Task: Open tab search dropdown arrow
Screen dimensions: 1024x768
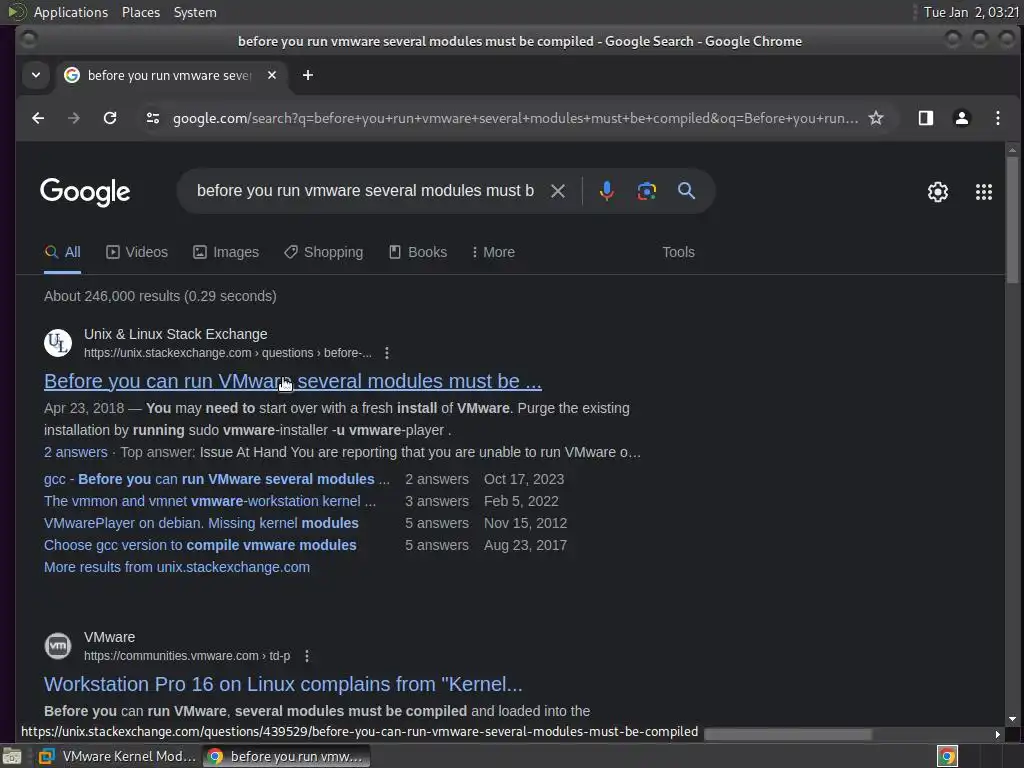Action: coord(36,75)
